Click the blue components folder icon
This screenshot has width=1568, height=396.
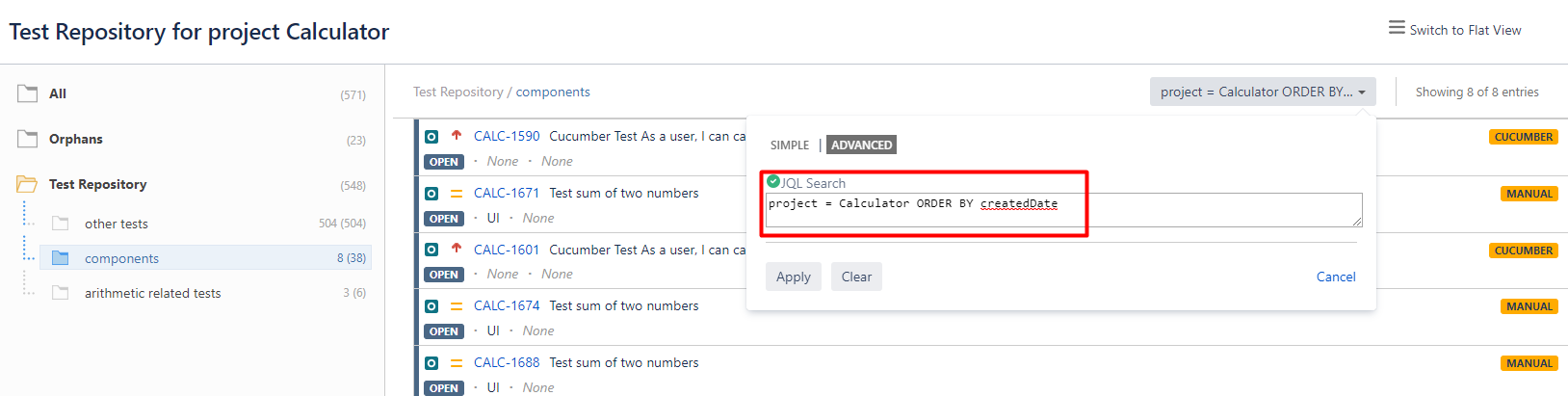coord(61,258)
